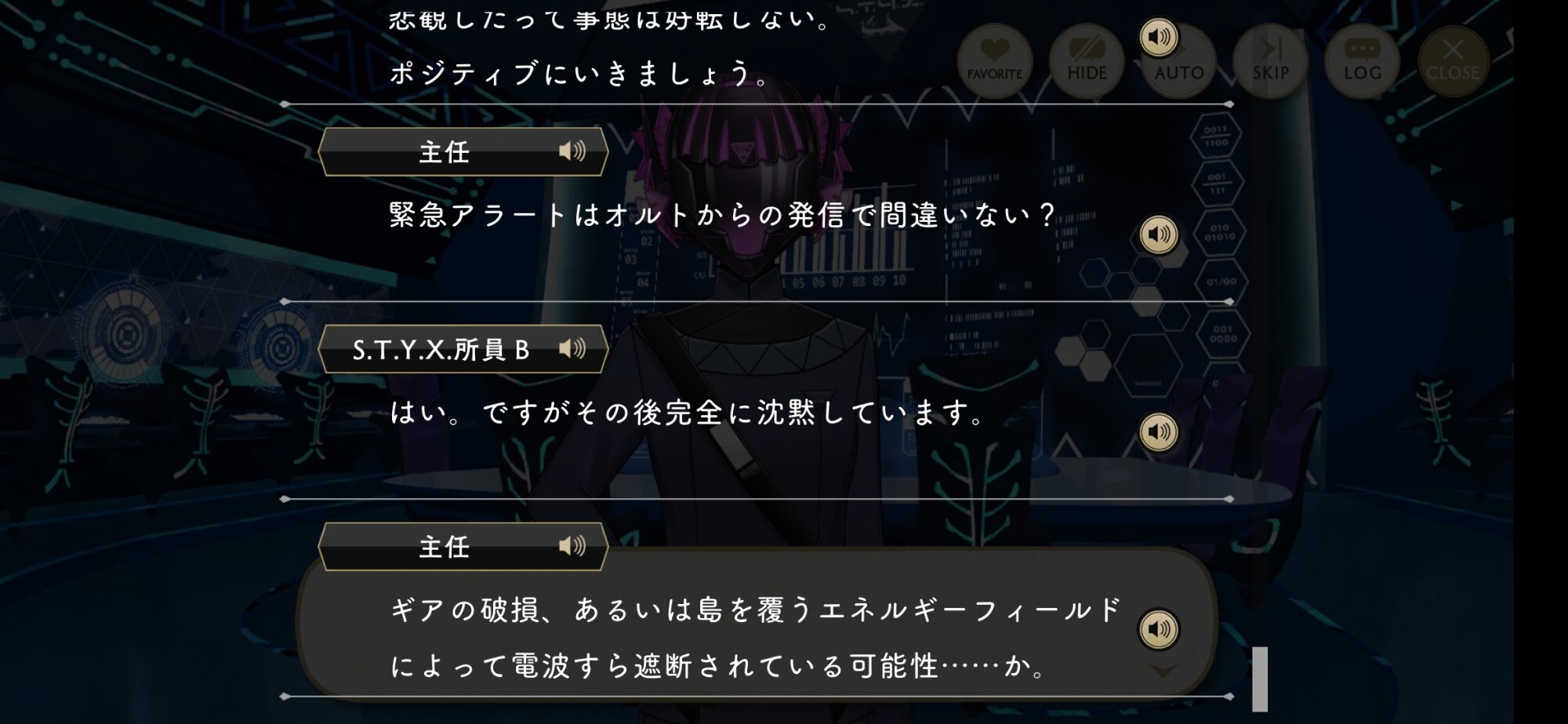Viewport: 1568px width, 724px height.
Task: Close the log with CLOSE button
Action: click(x=1453, y=61)
